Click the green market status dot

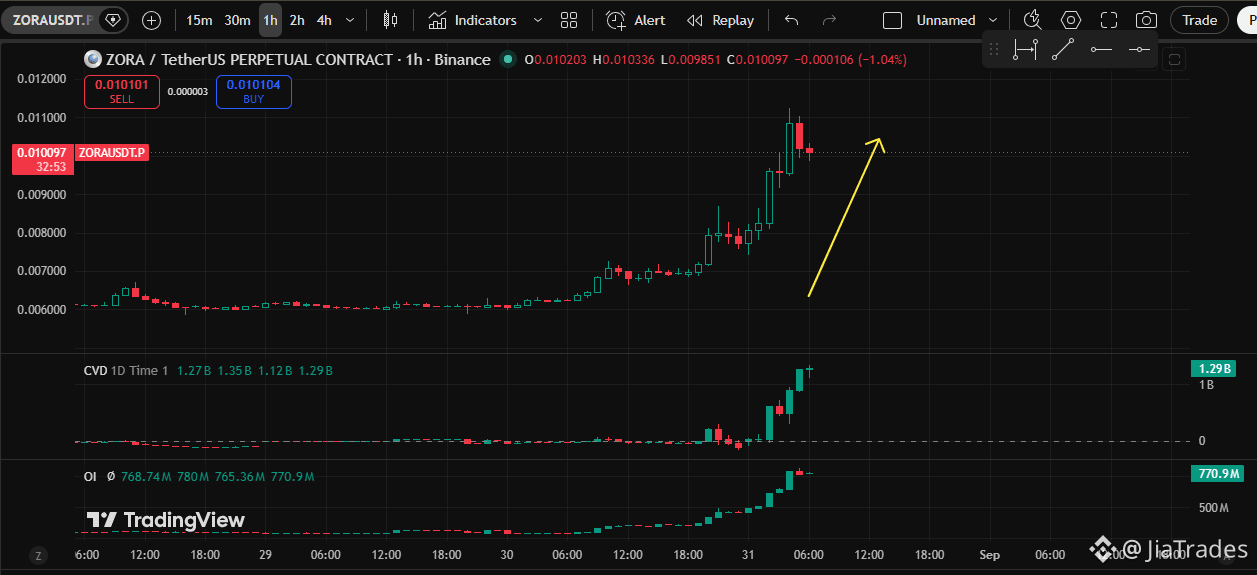[x=508, y=60]
